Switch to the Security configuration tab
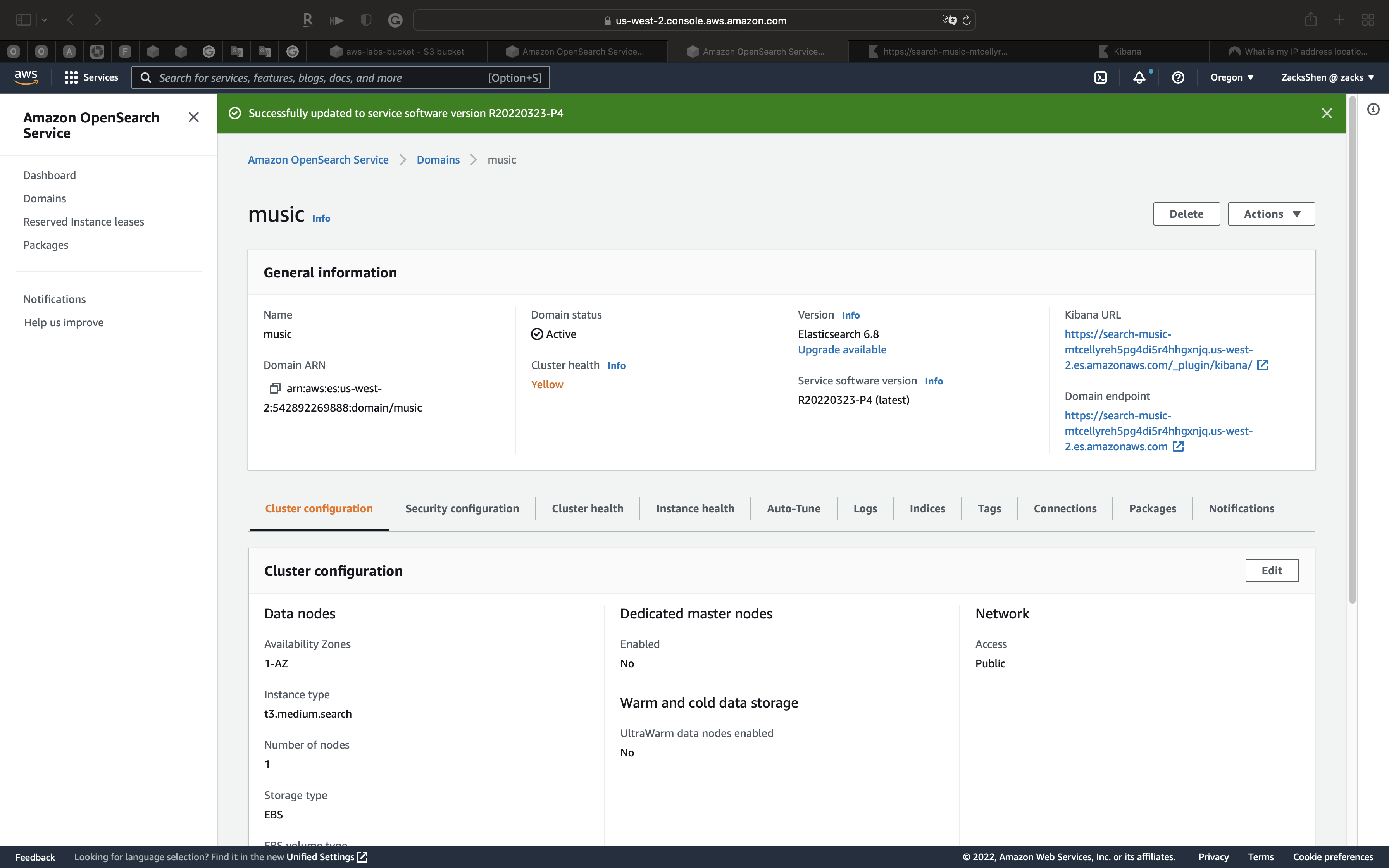The height and width of the screenshot is (868, 1389). (462, 509)
